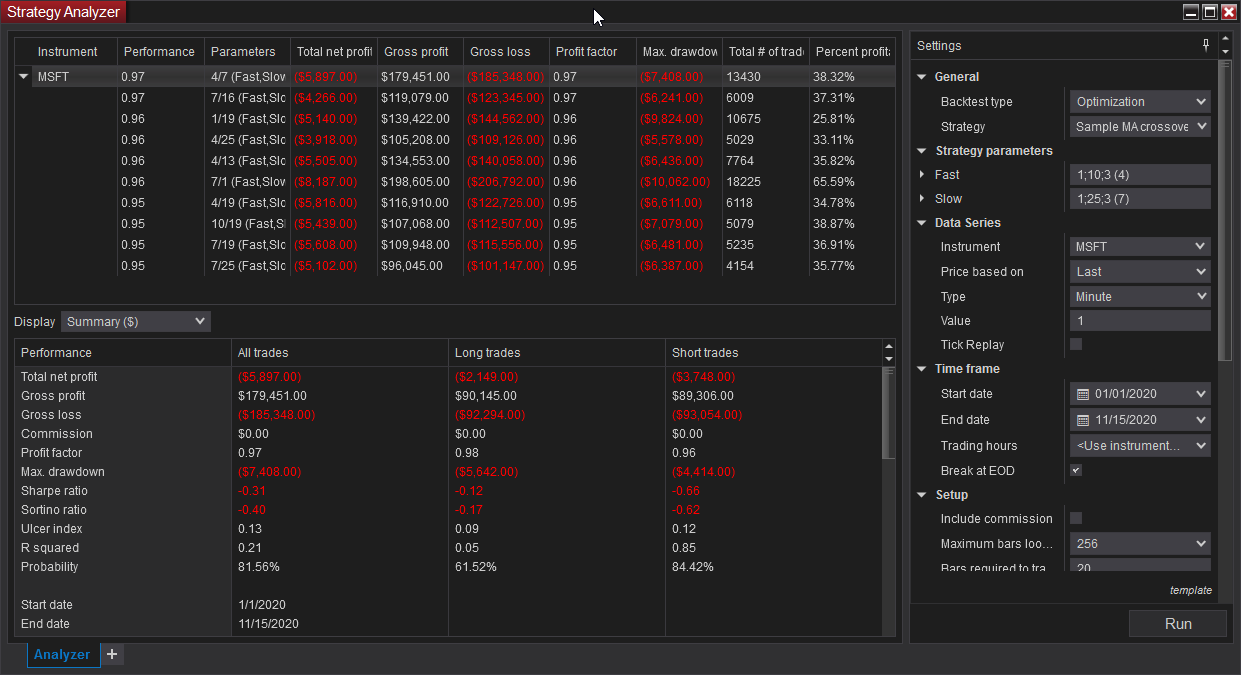The width and height of the screenshot is (1241, 675).
Task: Select Sharpe ratio row label
Action: coord(55,491)
